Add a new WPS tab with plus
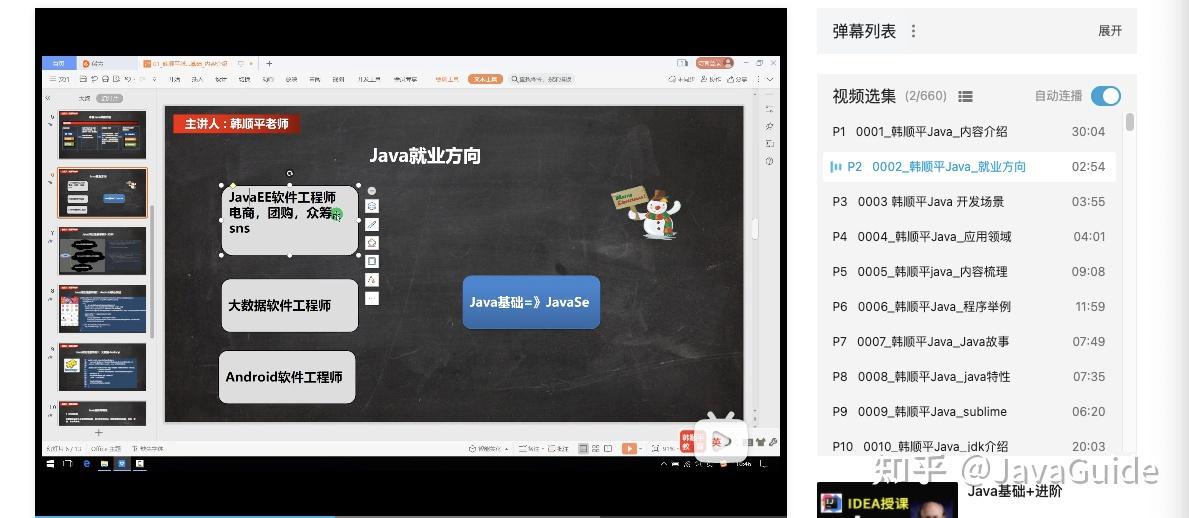The height and width of the screenshot is (518, 1189). coord(268,64)
